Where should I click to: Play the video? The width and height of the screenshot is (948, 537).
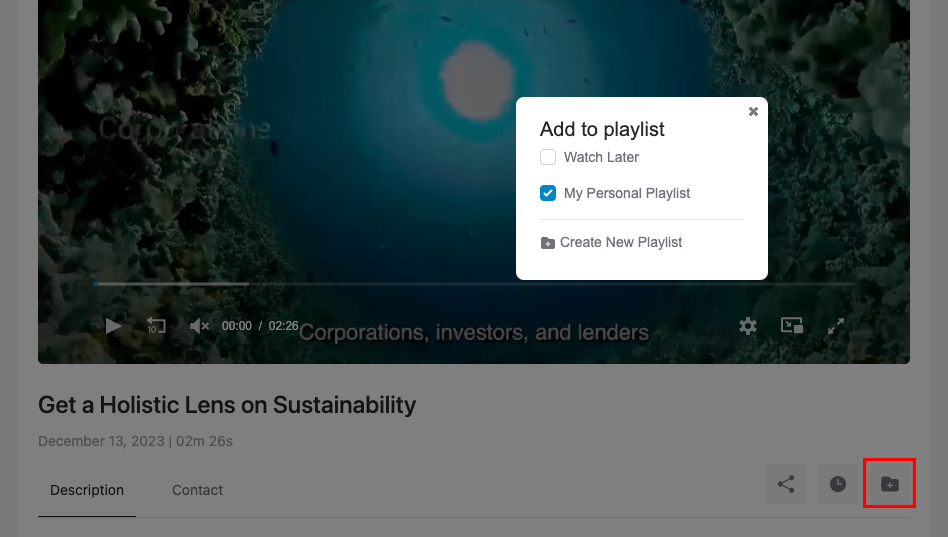point(114,326)
